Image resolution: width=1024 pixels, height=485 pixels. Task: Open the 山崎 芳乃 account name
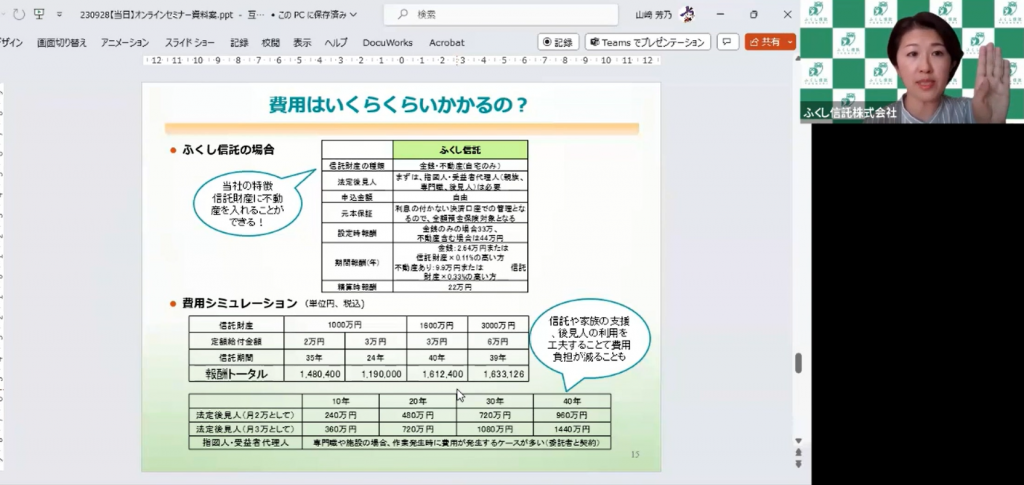click(653, 14)
